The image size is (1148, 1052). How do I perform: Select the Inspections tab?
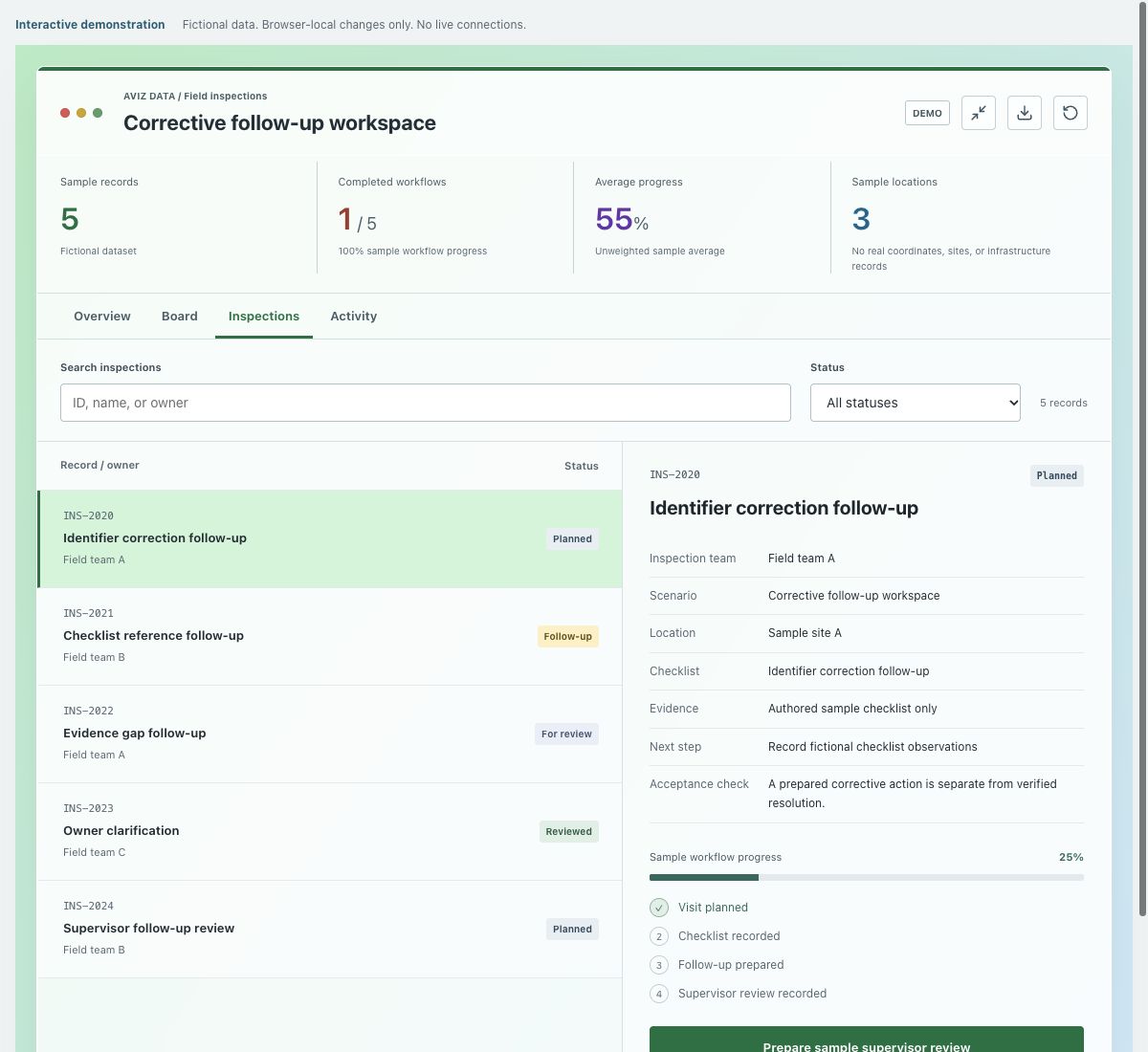click(x=264, y=317)
